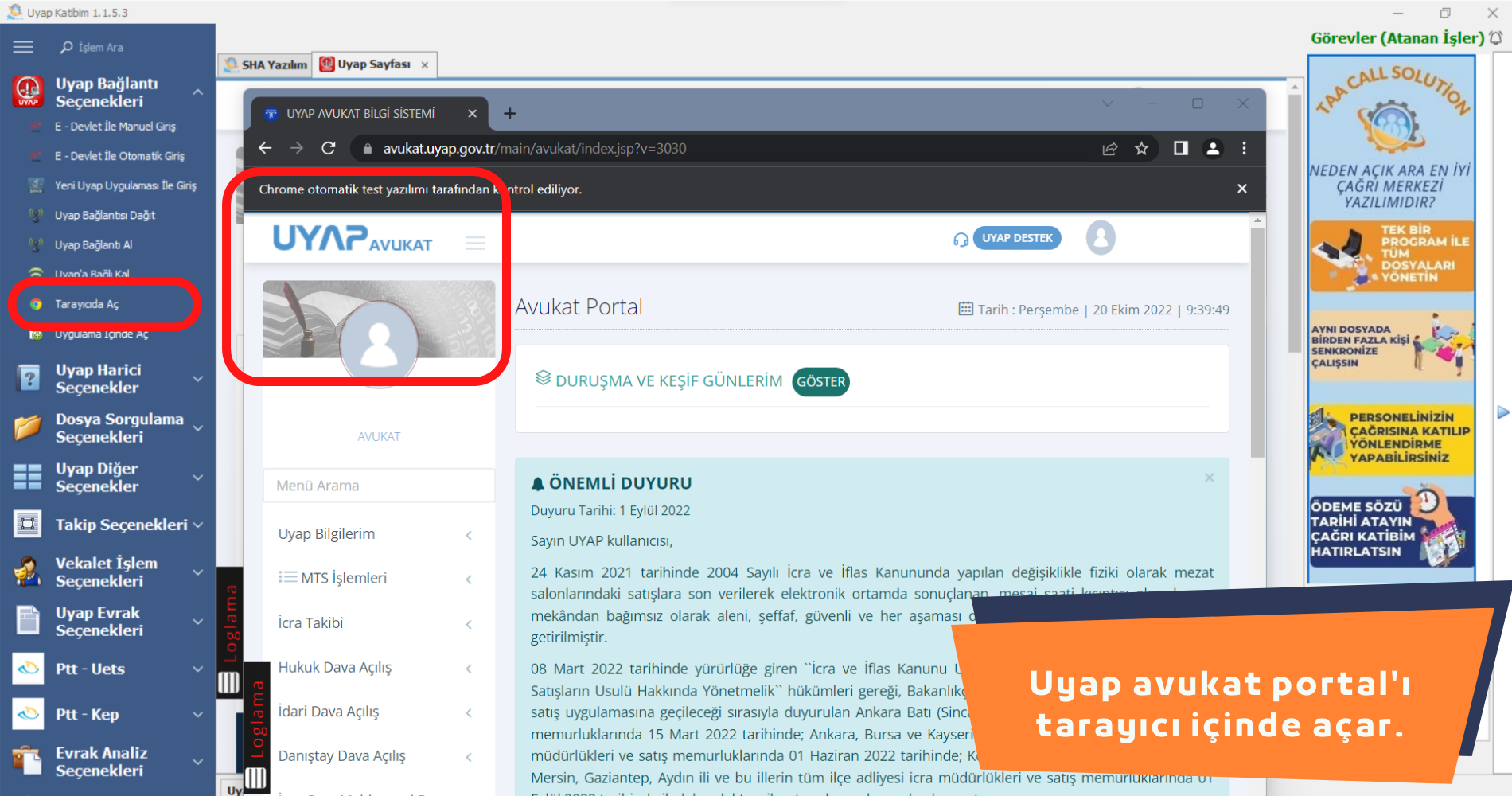Click the browser page vertical scrollbar
Screen dimensions: 1512x796
click(x=1257, y=342)
